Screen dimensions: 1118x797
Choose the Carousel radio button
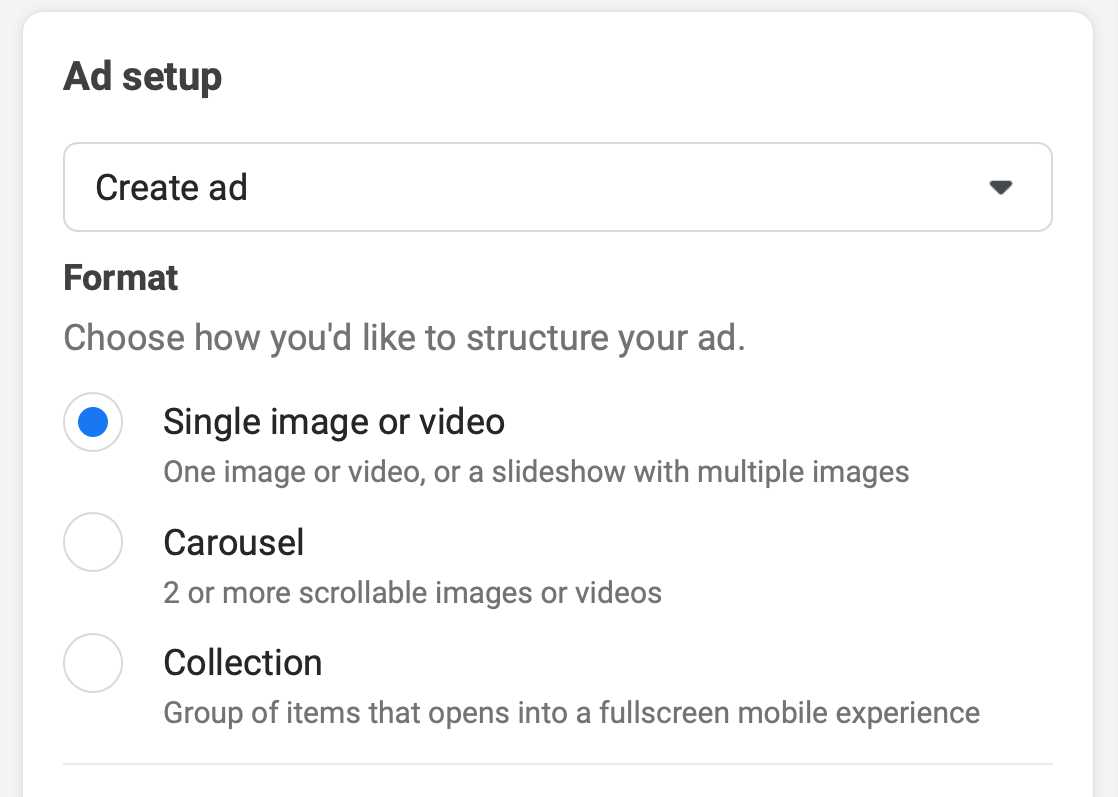[x=93, y=542]
